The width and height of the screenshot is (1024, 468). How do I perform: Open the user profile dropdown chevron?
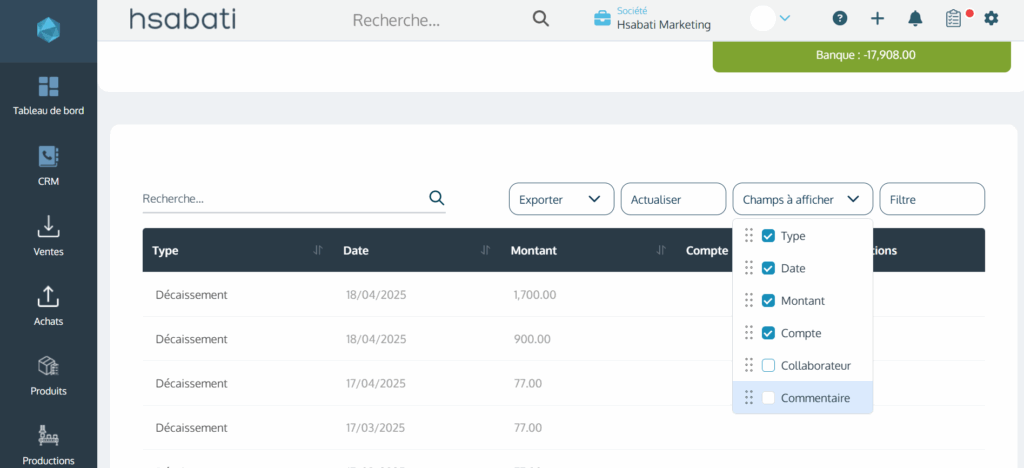tap(785, 18)
